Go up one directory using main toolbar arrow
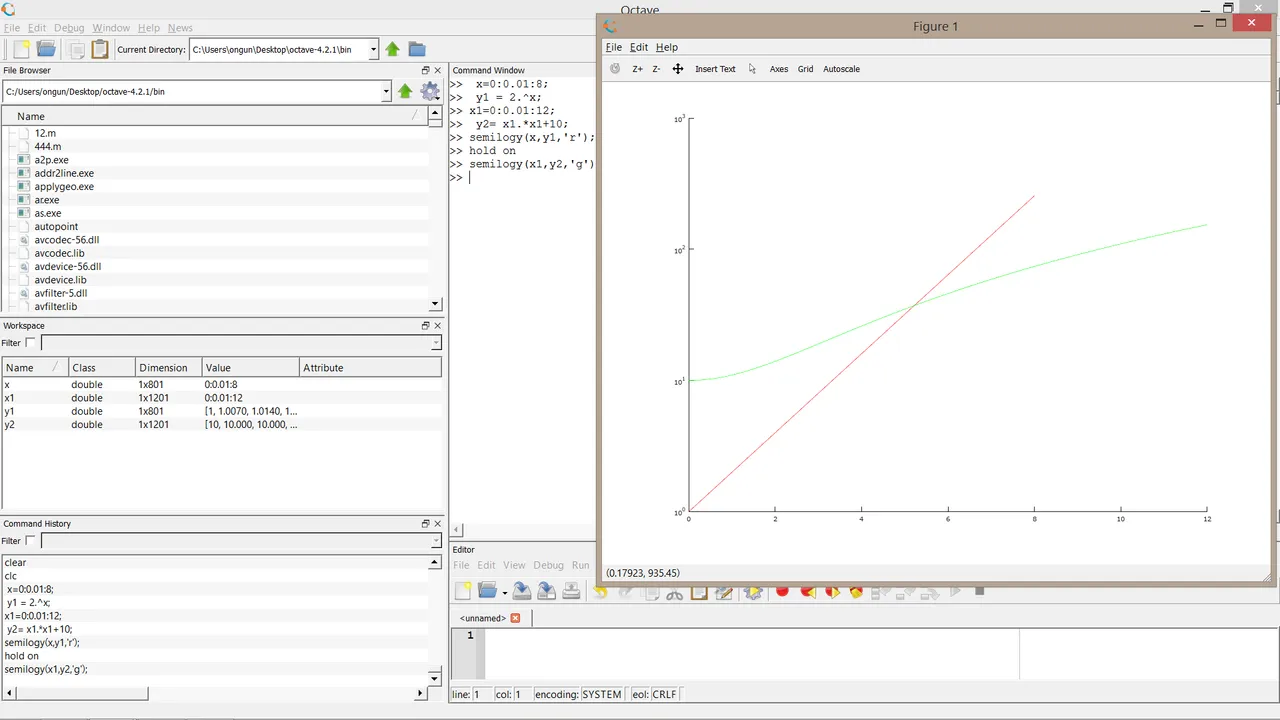The height and width of the screenshot is (720, 1280). pos(392,49)
